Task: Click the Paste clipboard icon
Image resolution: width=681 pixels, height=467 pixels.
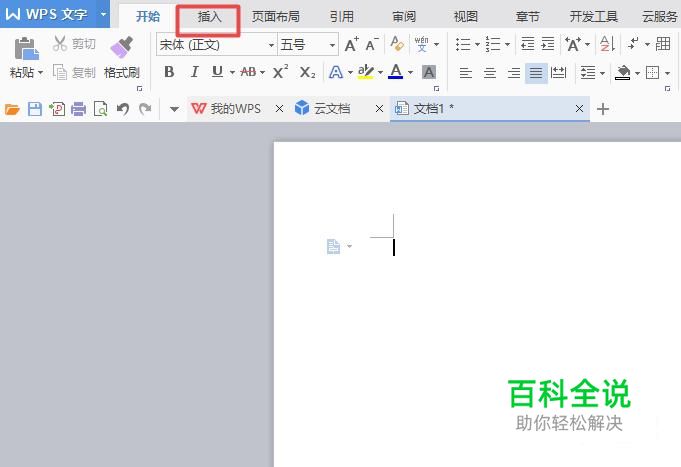Action: [x=26, y=48]
